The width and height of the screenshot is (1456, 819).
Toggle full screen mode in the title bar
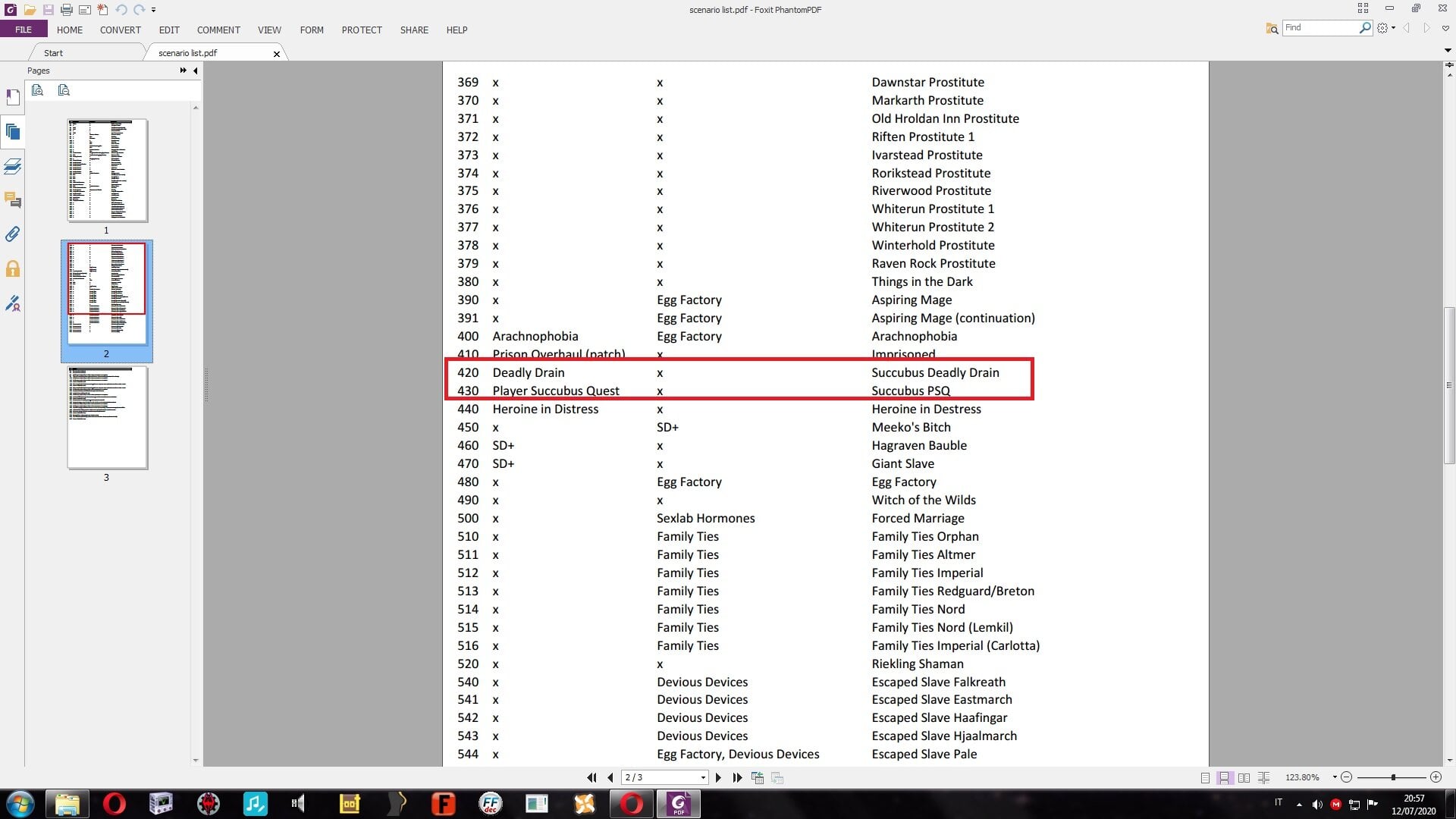tap(1363, 8)
